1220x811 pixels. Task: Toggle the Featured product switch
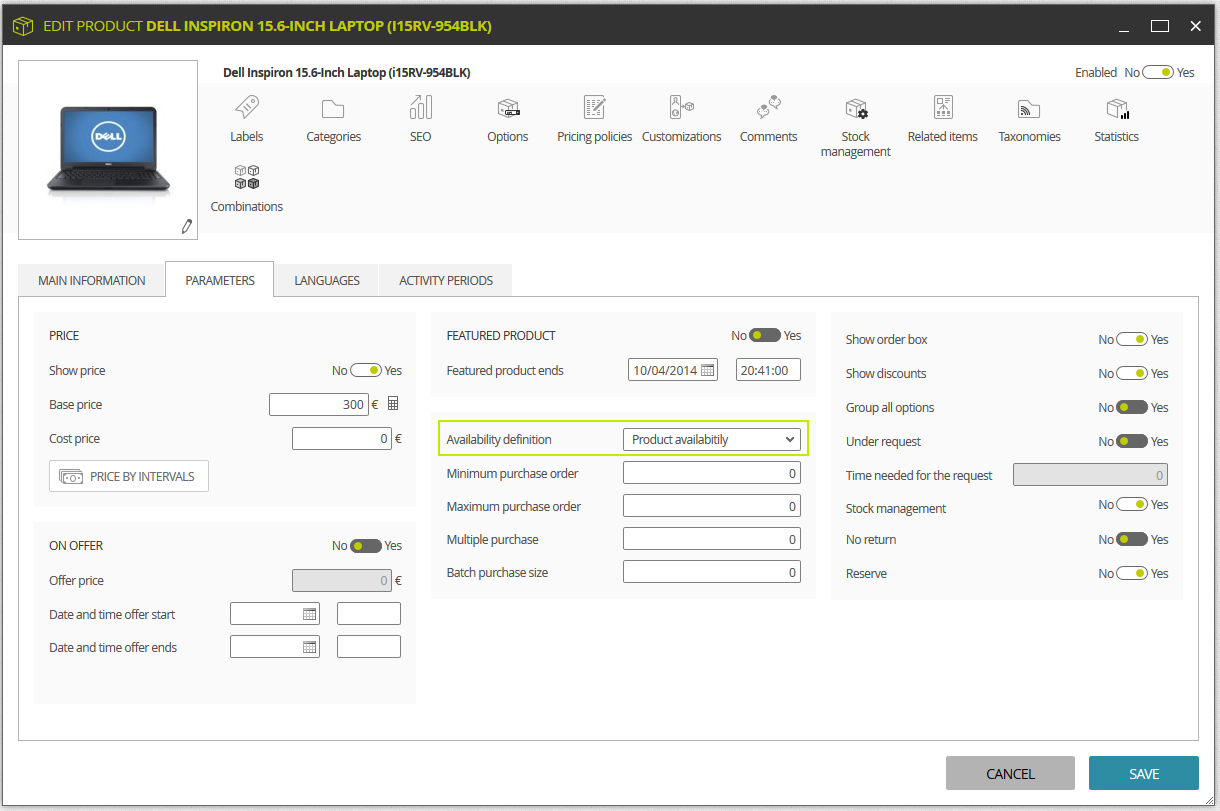765,335
